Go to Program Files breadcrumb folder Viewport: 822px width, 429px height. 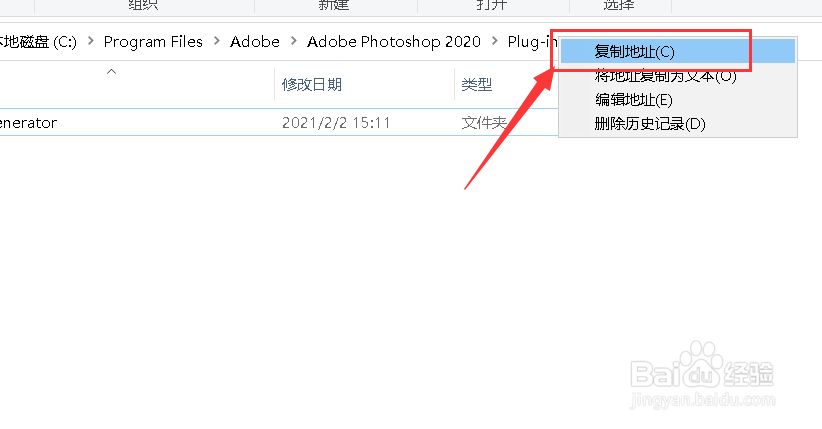tap(153, 41)
